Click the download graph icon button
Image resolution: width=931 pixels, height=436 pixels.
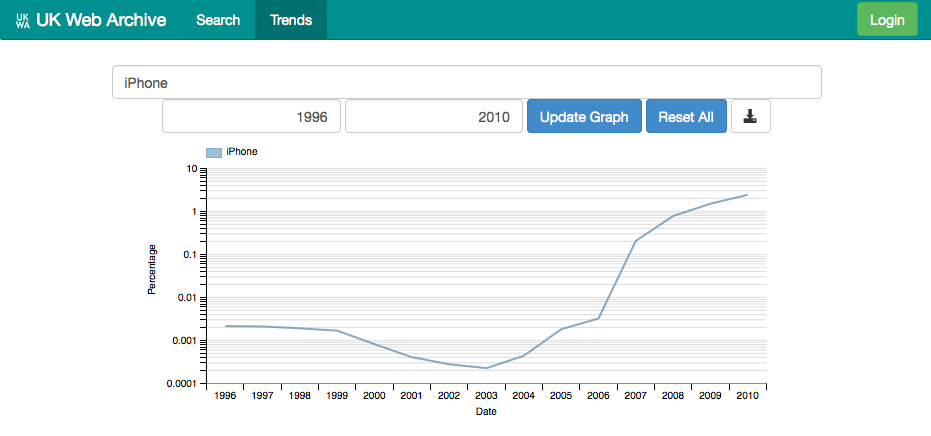(750, 116)
